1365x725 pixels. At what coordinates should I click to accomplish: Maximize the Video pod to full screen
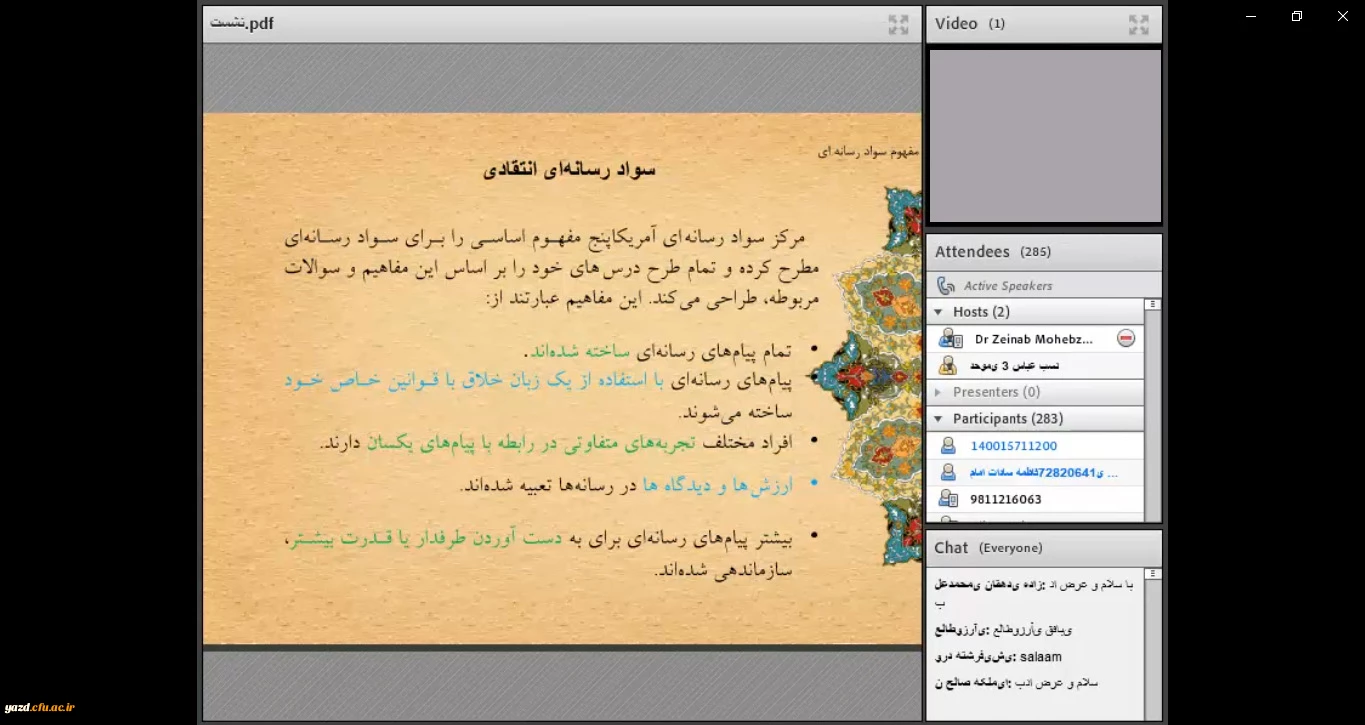pyautogui.click(x=1138, y=25)
